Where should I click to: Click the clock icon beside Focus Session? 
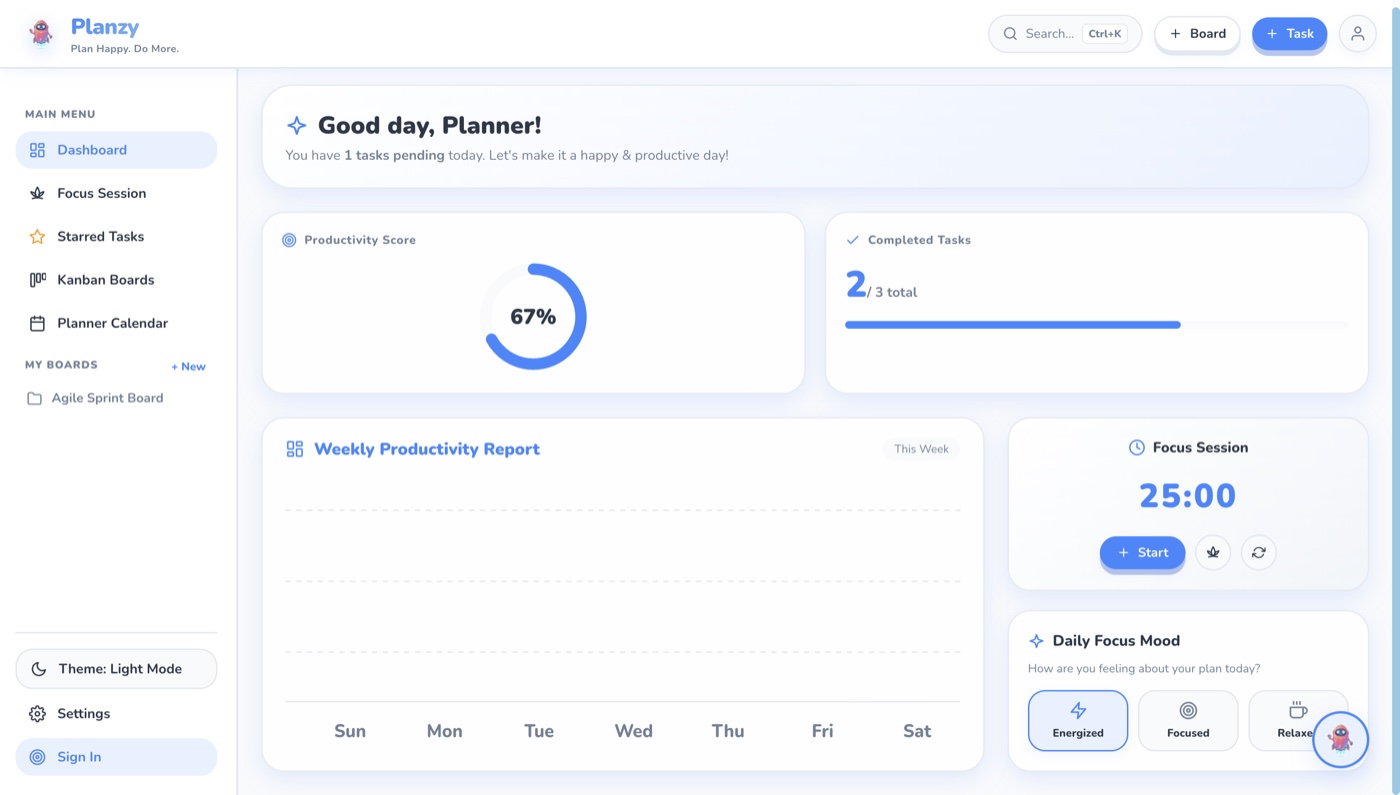(1137, 448)
